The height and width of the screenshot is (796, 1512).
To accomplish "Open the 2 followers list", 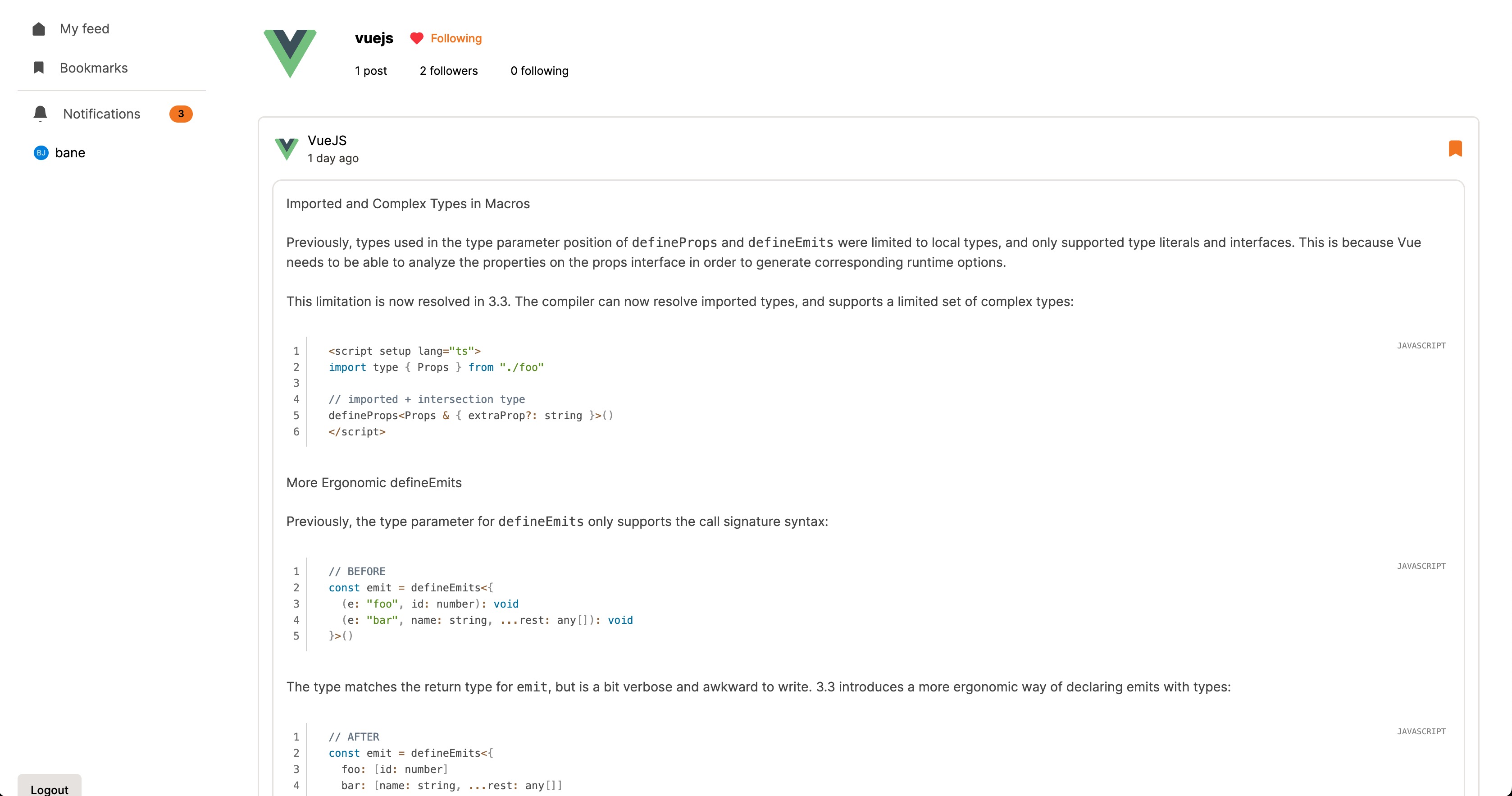I will pos(448,70).
